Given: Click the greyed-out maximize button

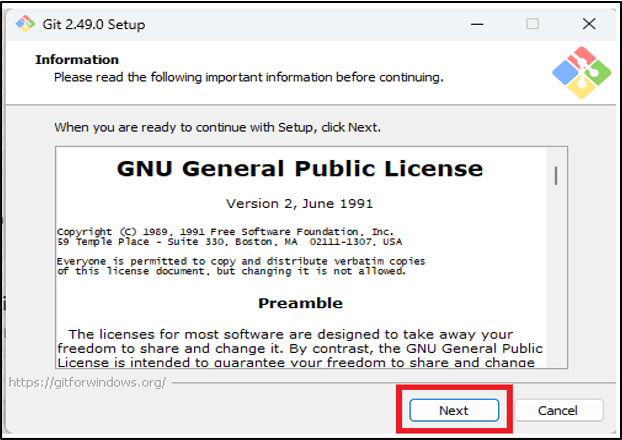Looking at the screenshot, I should (x=532, y=23).
